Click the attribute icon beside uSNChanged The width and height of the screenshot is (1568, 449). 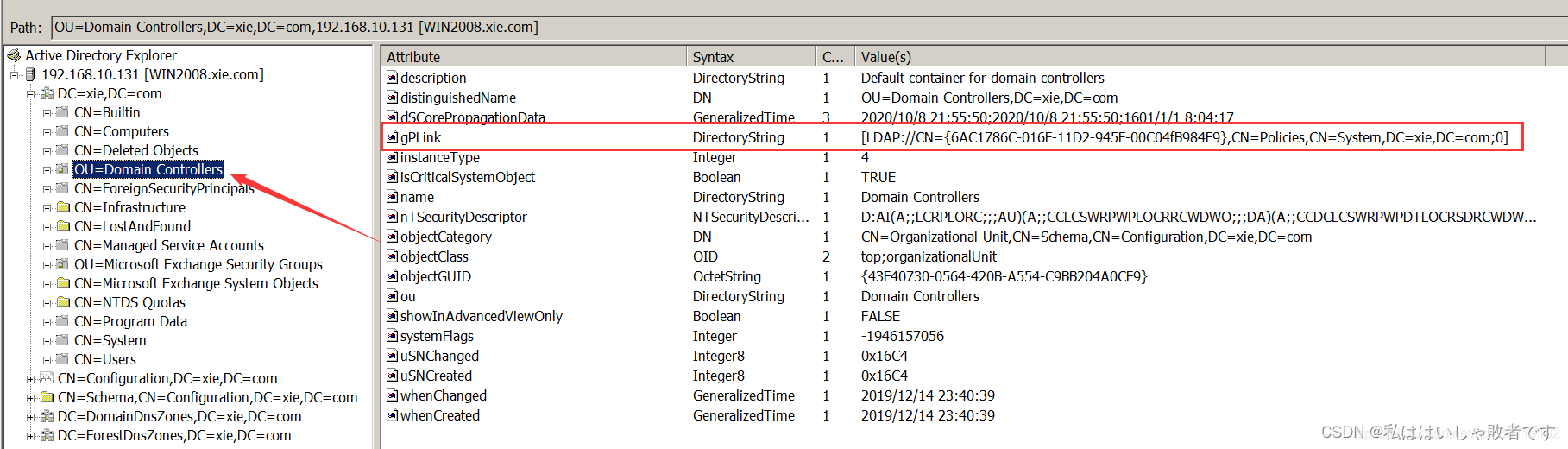click(x=392, y=356)
